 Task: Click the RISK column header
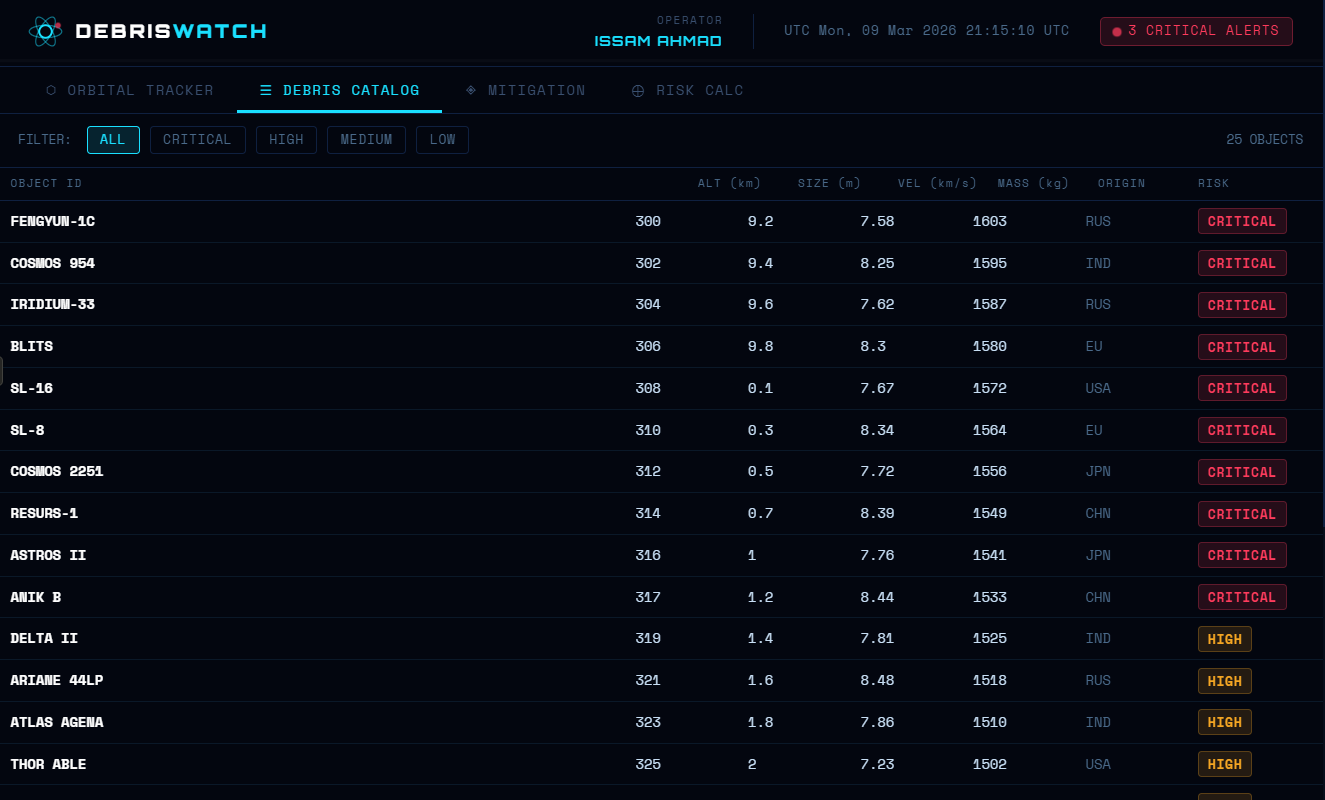(x=1214, y=184)
